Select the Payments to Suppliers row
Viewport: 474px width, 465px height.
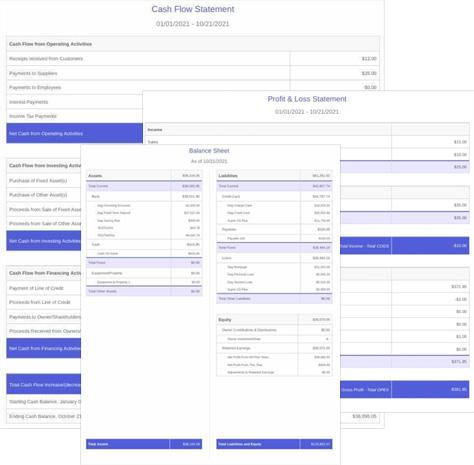coord(193,73)
